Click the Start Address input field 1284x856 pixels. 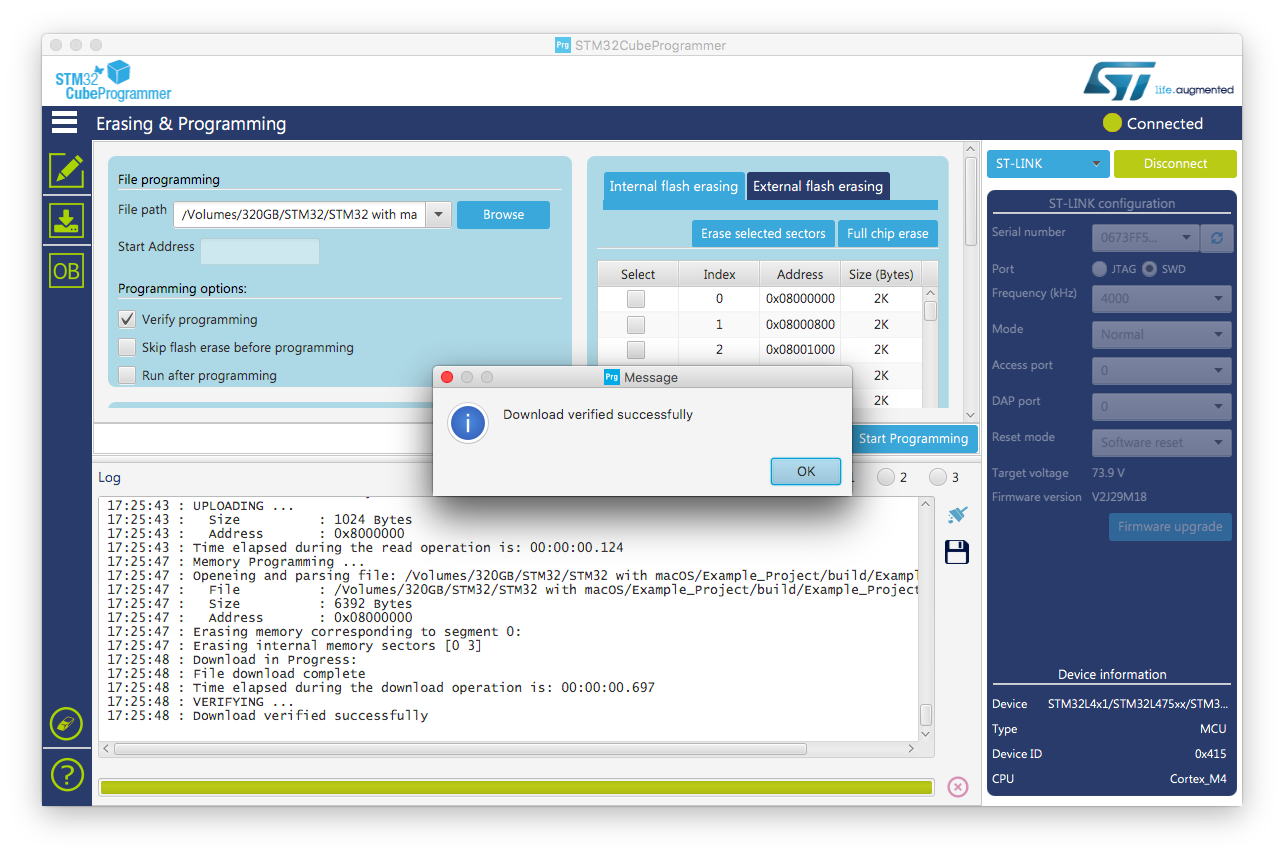click(260, 251)
